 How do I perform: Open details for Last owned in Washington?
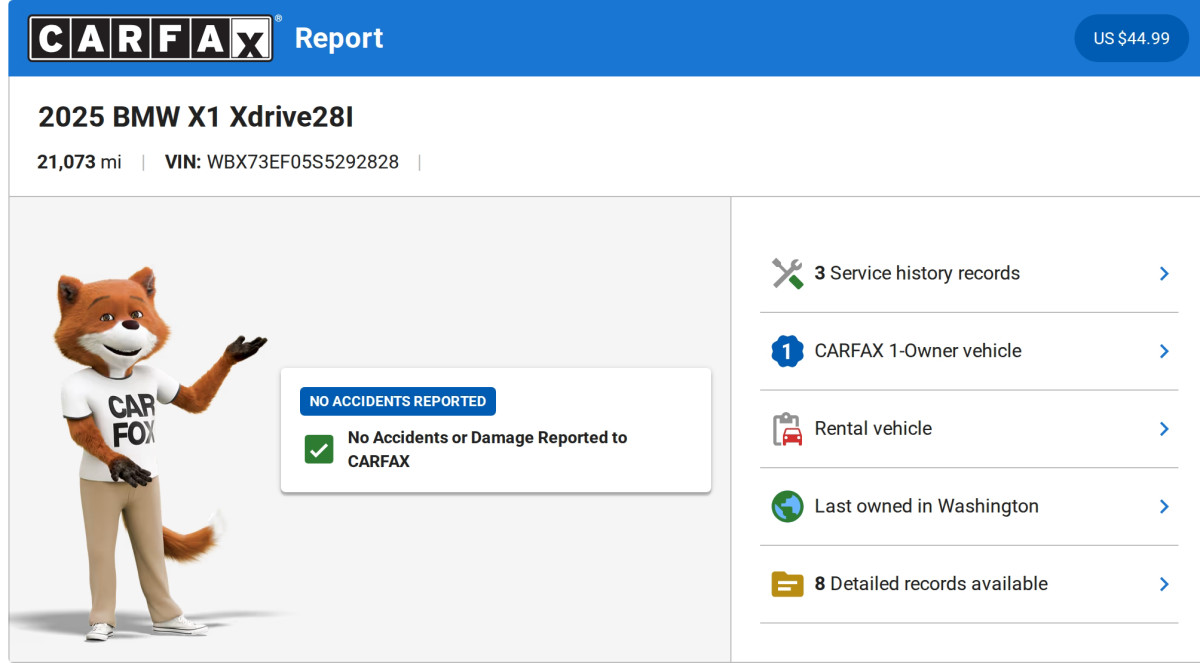[1163, 506]
